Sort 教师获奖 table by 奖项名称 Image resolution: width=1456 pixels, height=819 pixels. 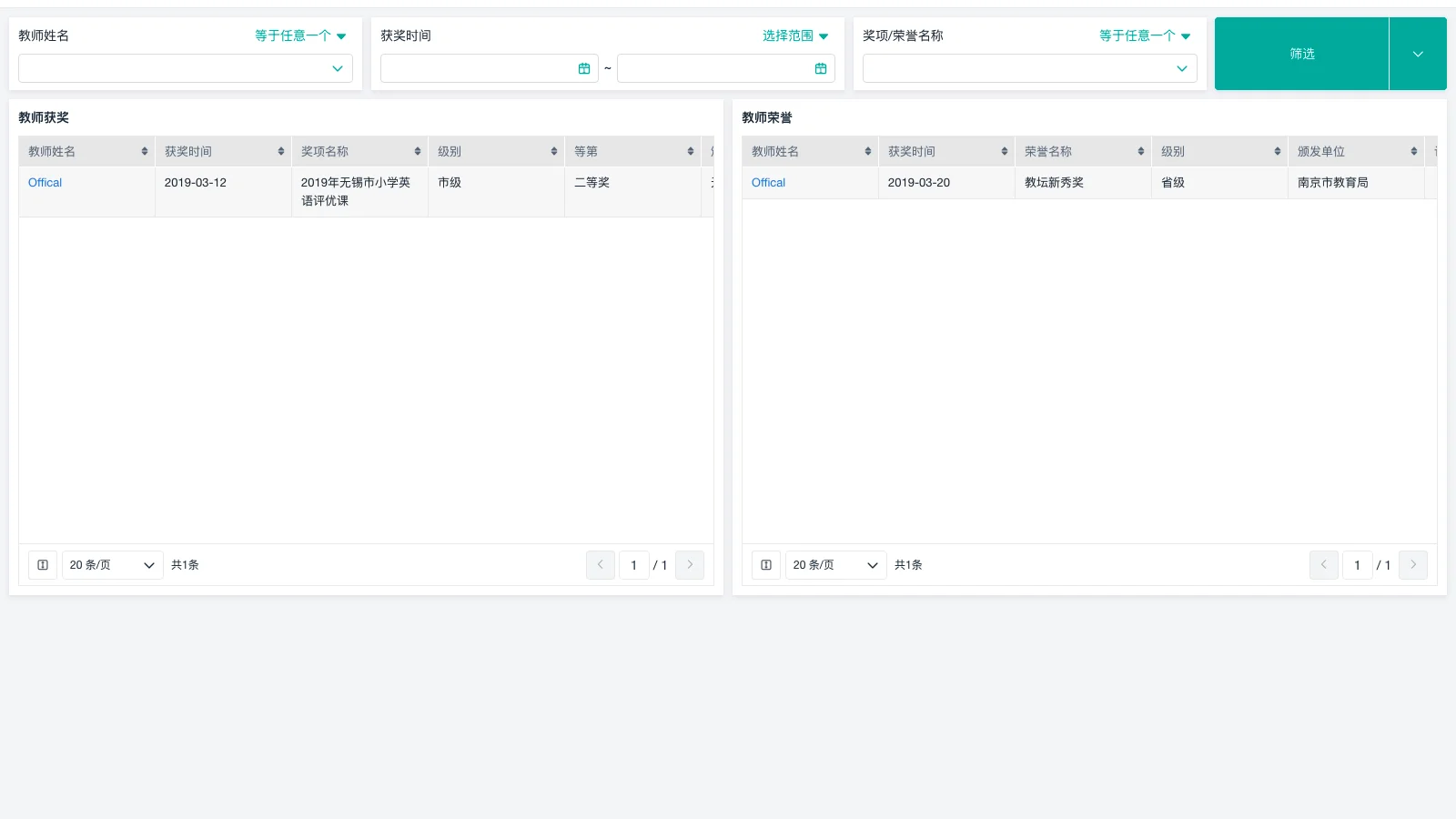418,151
